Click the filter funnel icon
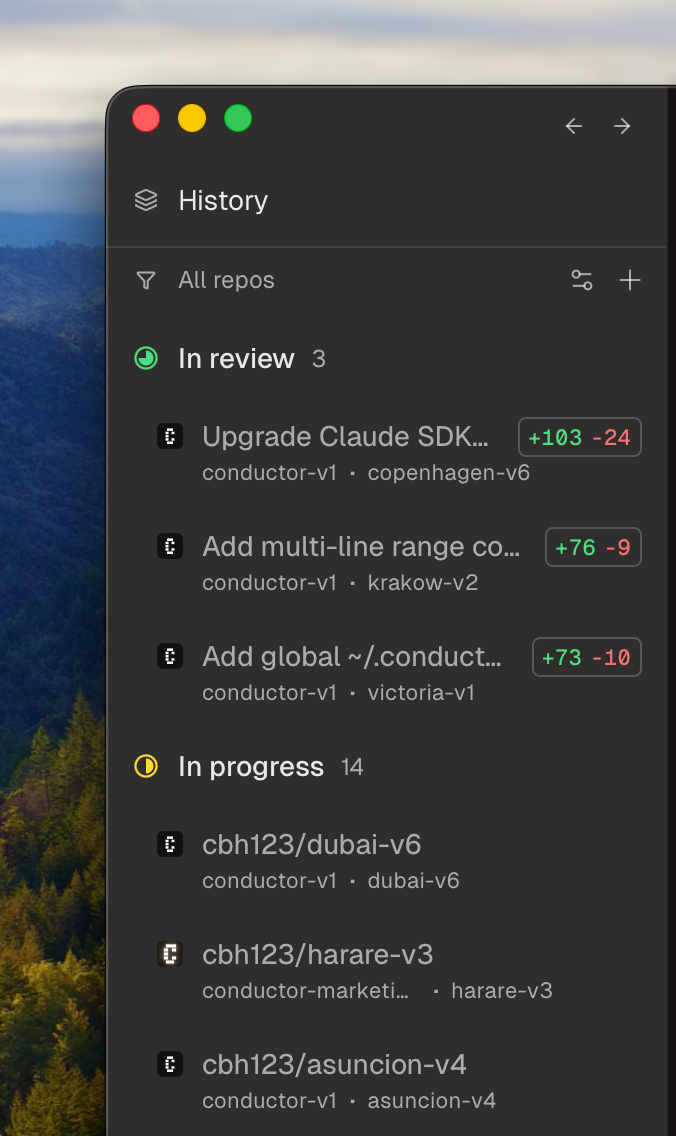The image size is (676, 1136). [x=146, y=281]
